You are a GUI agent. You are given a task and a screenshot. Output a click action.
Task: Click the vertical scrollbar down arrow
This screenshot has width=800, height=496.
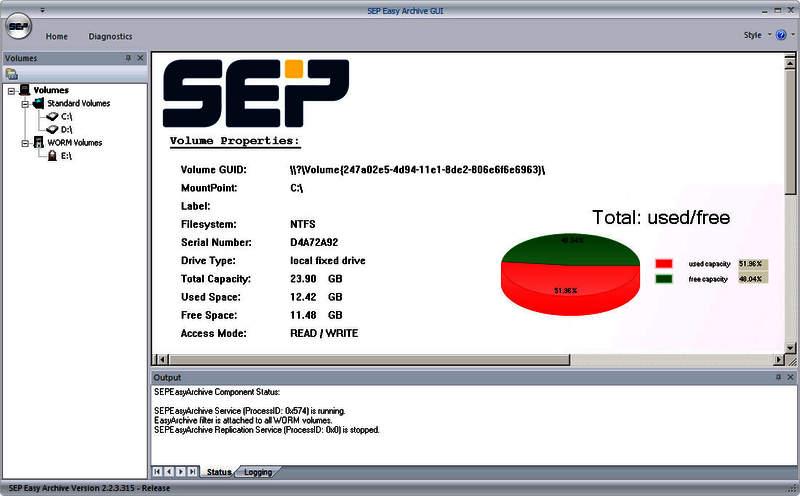tap(790, 348)
